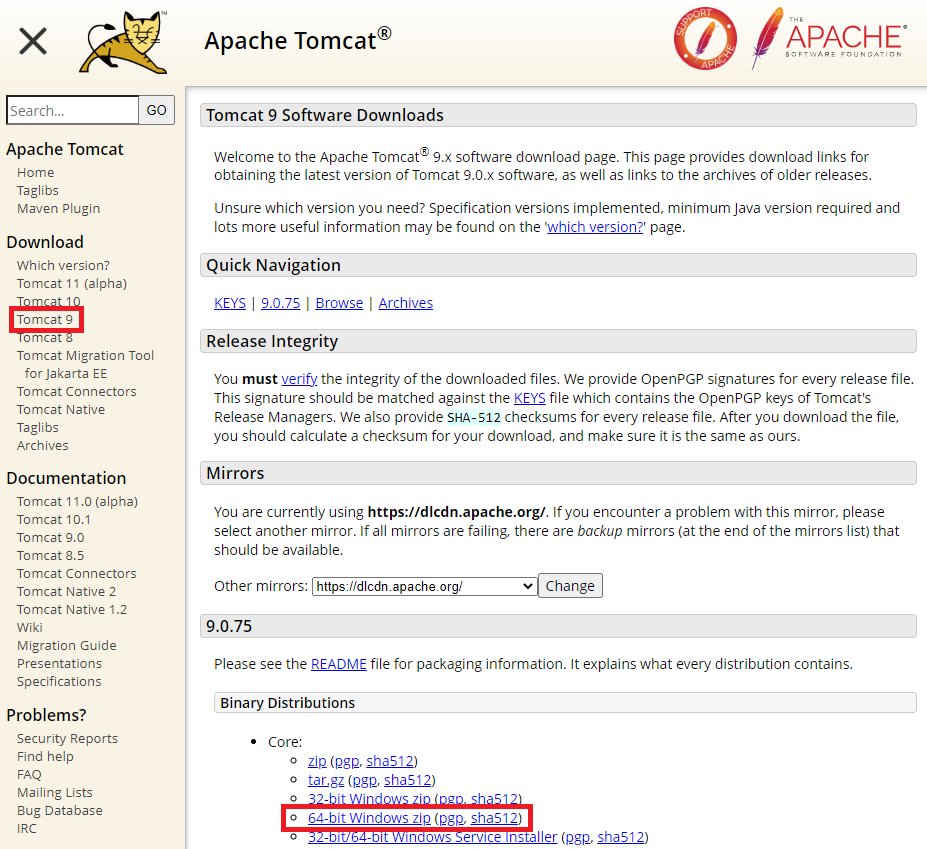Click Find help link

click(45, 757)
